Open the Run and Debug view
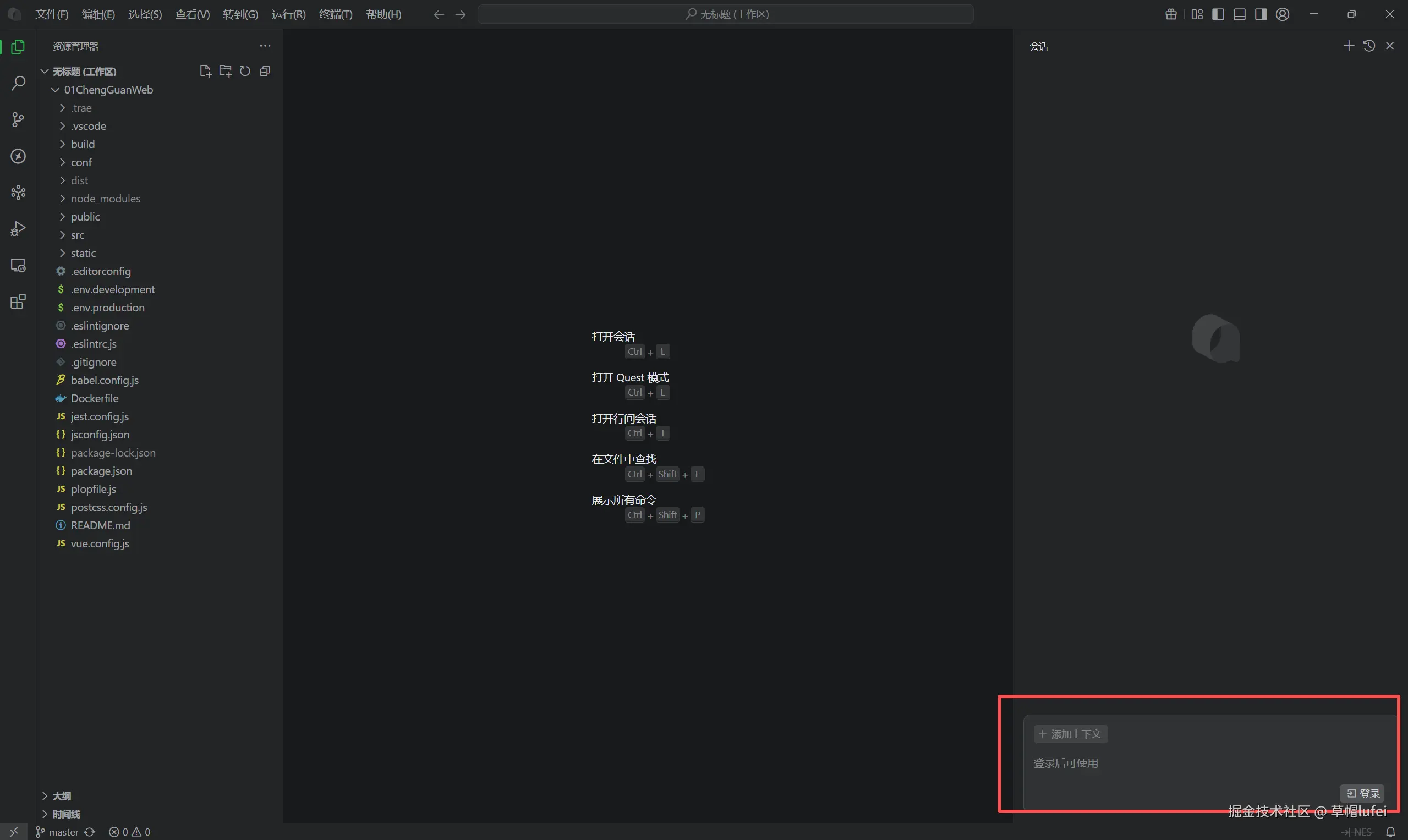Screen dimensions: 1408x840 tap(18, 229)
